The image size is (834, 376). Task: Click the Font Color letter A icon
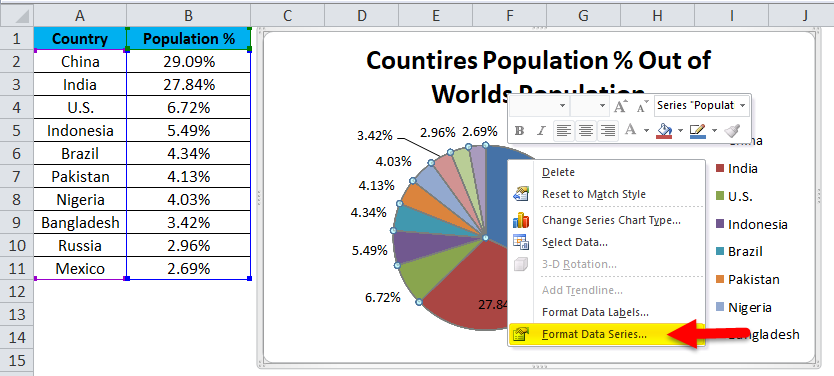(x=630, y=130)
